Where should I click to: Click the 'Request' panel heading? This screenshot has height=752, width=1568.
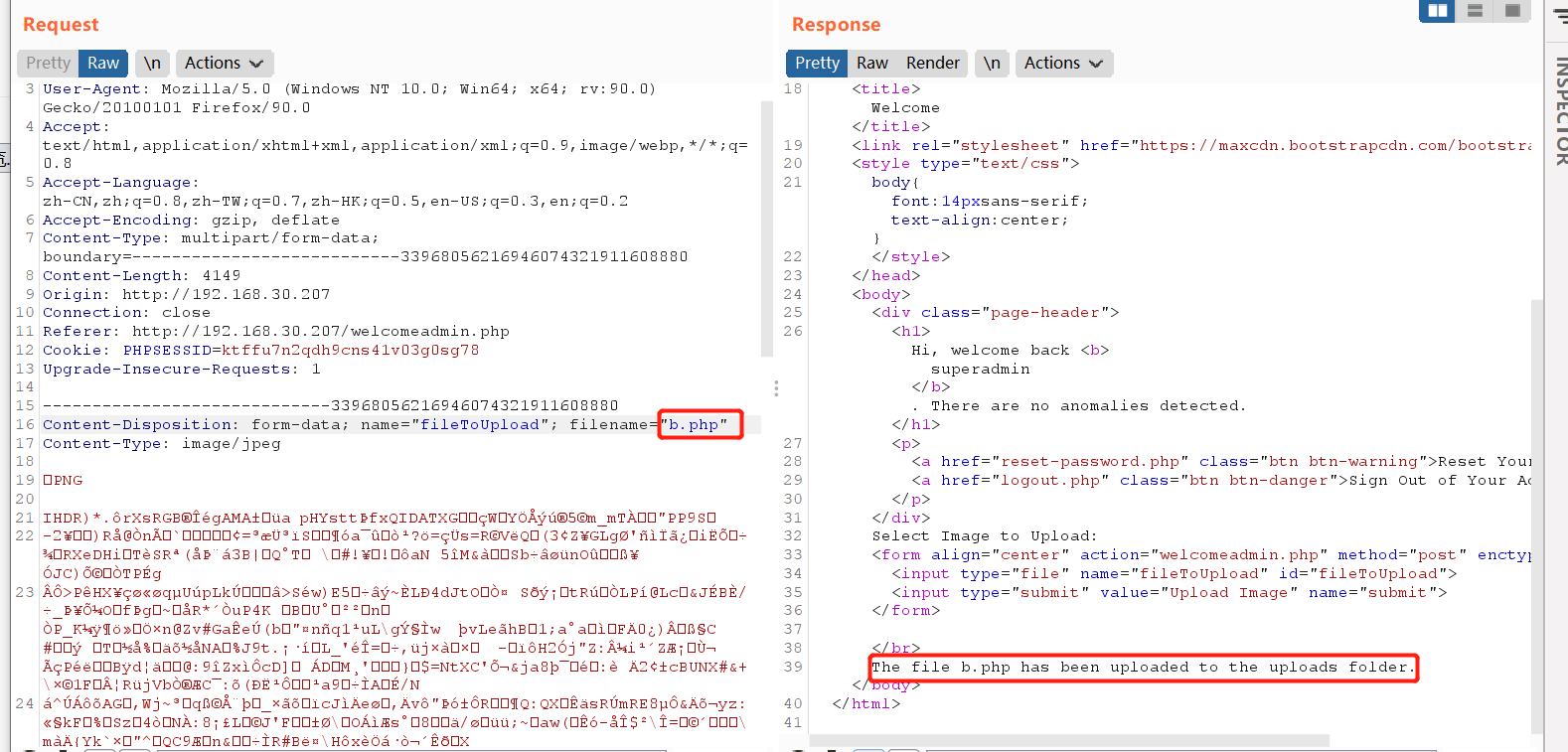point(61,24)
